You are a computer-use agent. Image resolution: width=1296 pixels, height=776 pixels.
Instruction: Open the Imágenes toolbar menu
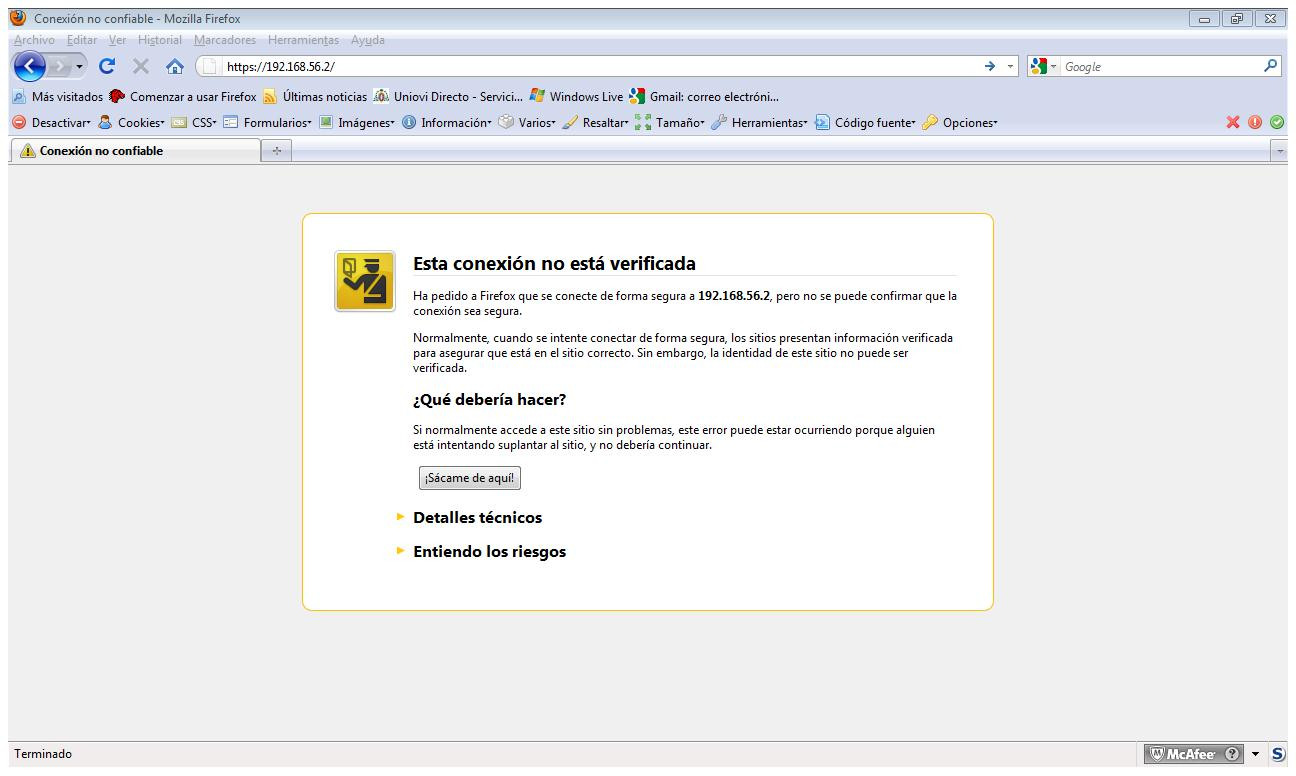coord(357,123)
